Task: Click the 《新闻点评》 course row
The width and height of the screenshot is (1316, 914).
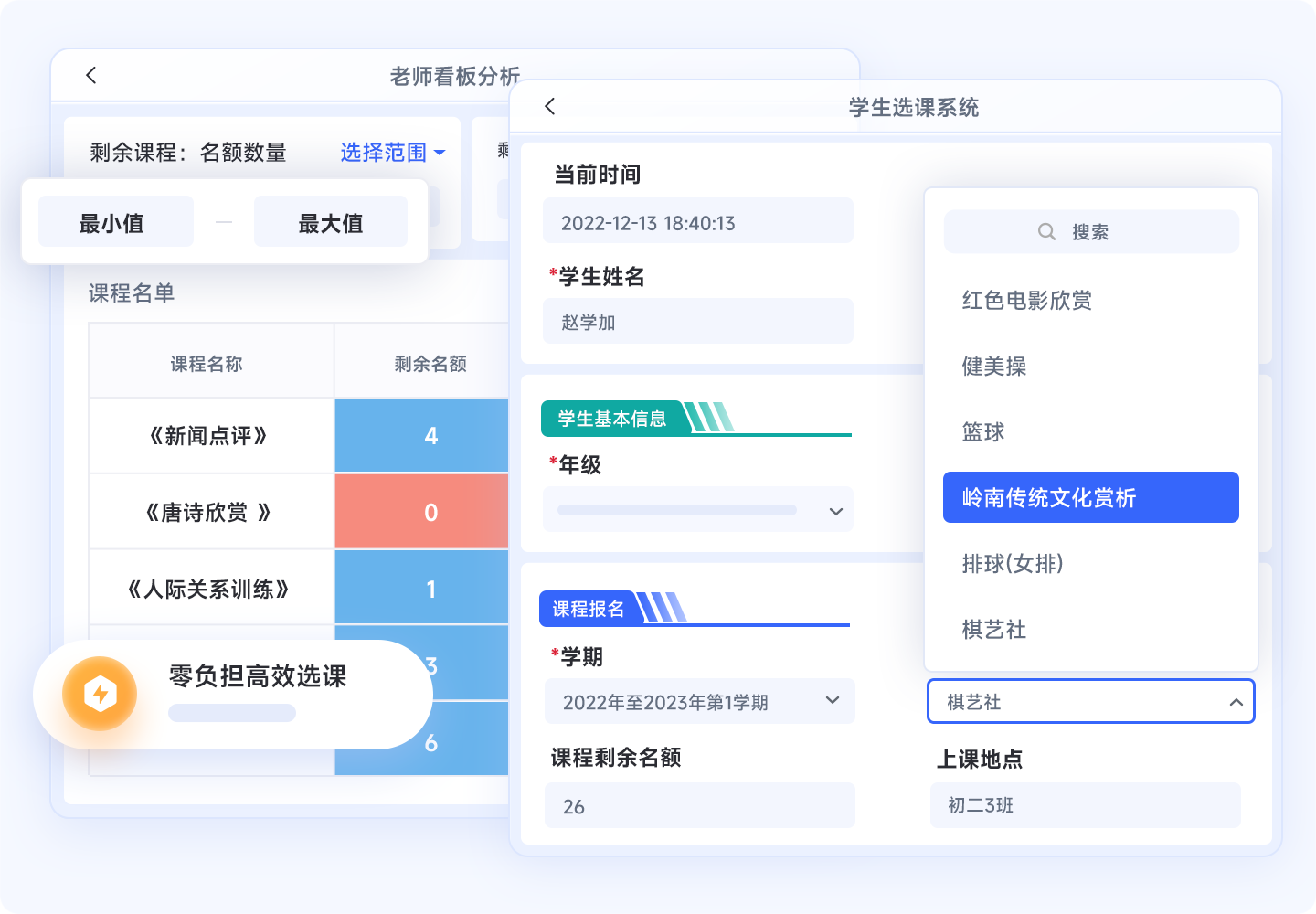Action: (211, 435)
